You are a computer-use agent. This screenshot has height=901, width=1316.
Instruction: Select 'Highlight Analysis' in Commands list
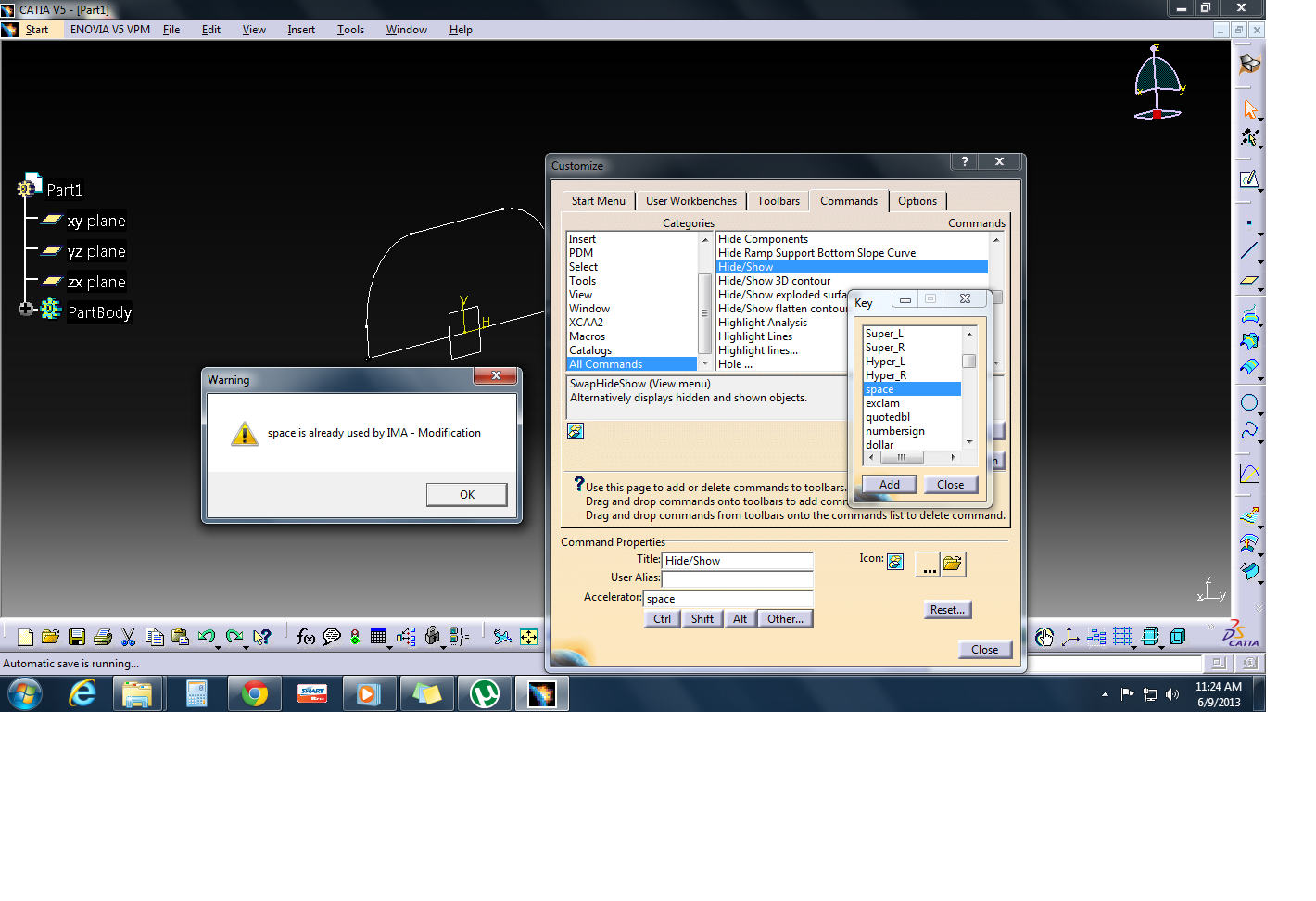(x=763, y=323)
